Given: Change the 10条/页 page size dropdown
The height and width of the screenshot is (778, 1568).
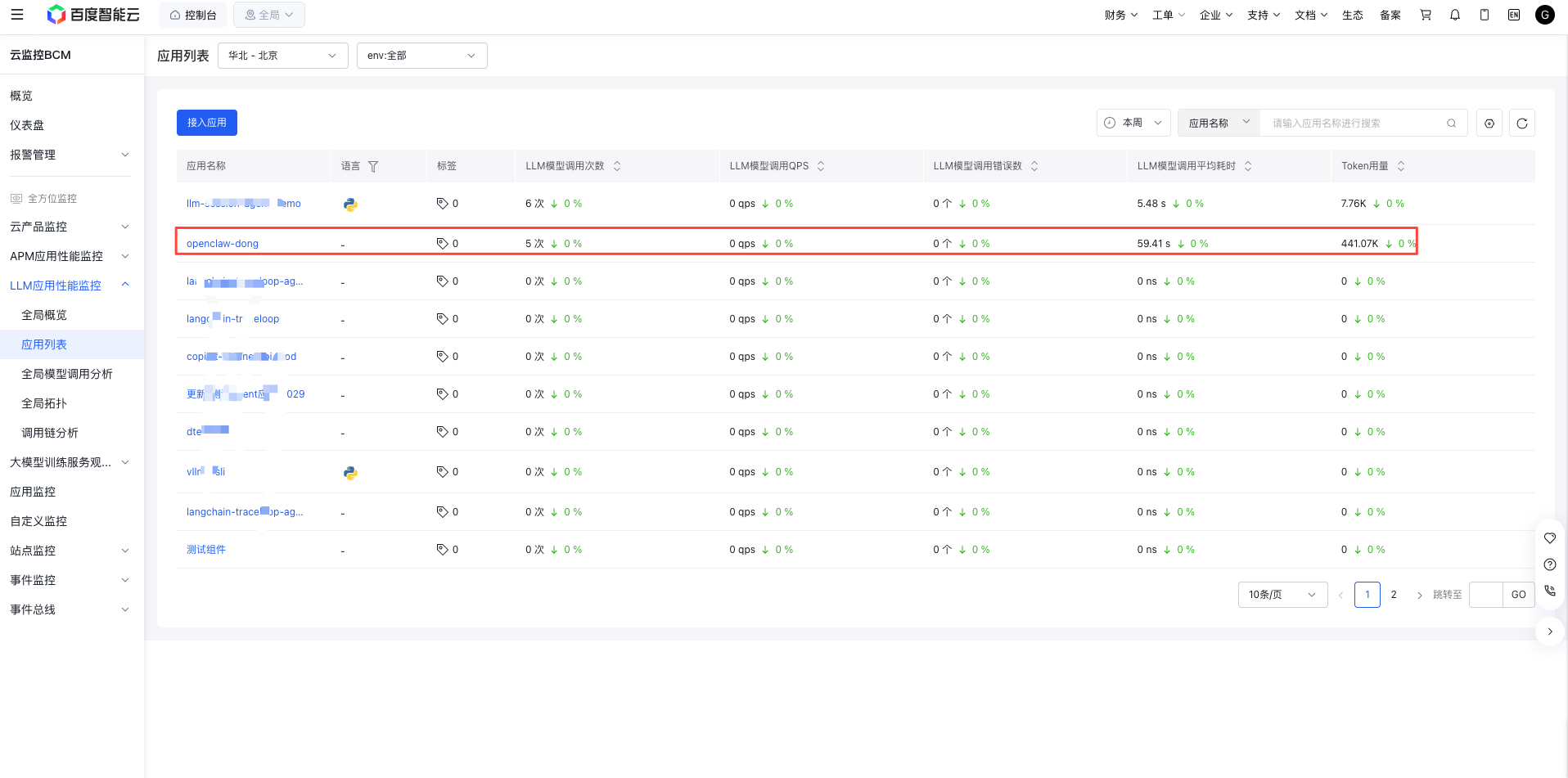Looking at the screenshot, I should (1282, 595).
